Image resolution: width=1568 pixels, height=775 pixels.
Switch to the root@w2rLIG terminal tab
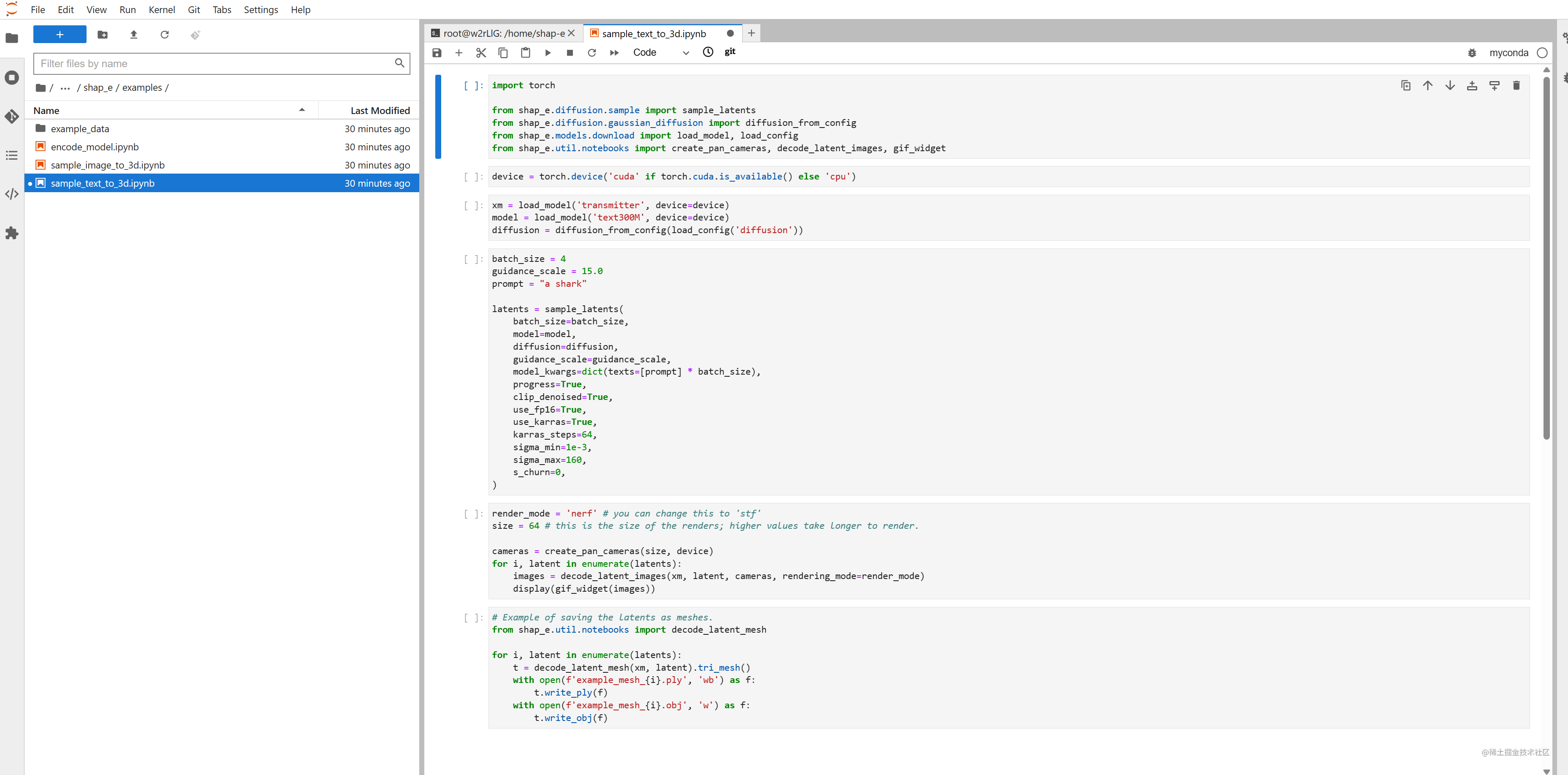pos(503,33)
